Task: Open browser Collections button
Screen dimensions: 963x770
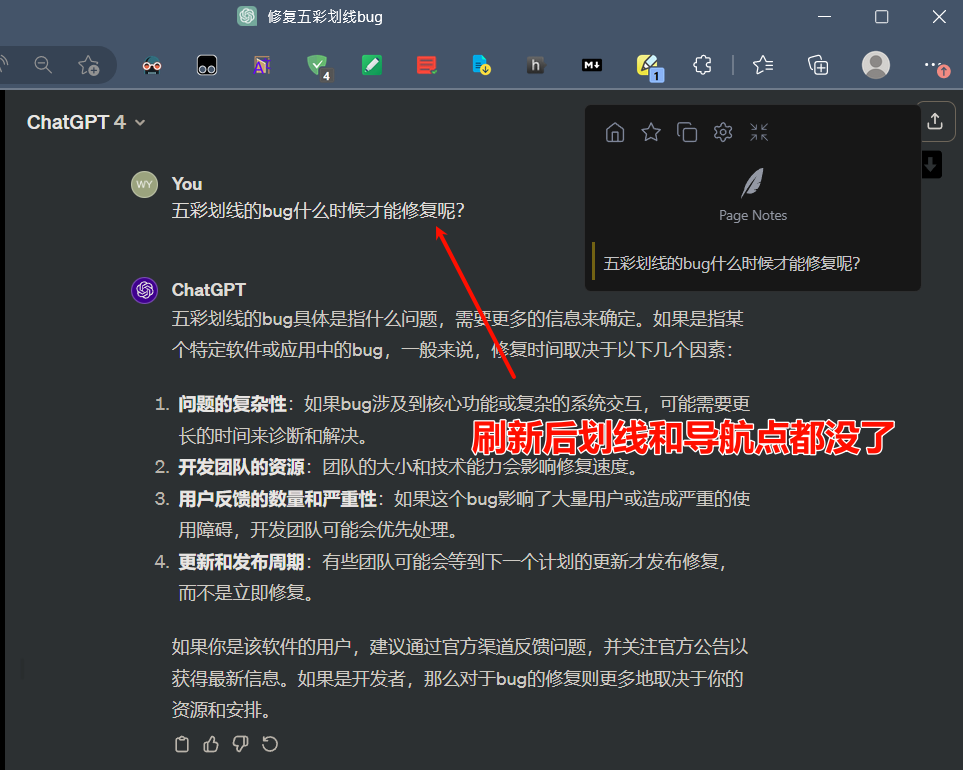Action: (x=818, y=65)
